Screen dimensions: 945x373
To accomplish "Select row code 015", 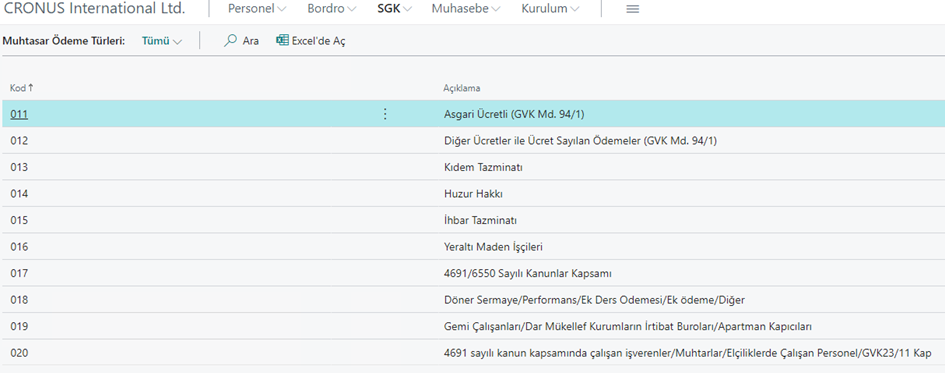I will (19, 220).
